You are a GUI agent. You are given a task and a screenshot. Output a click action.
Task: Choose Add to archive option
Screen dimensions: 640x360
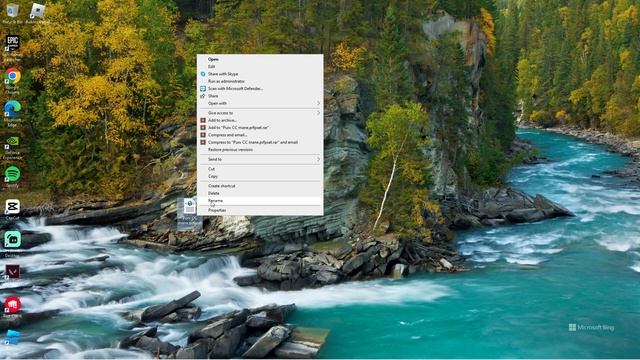coord(260,120)
